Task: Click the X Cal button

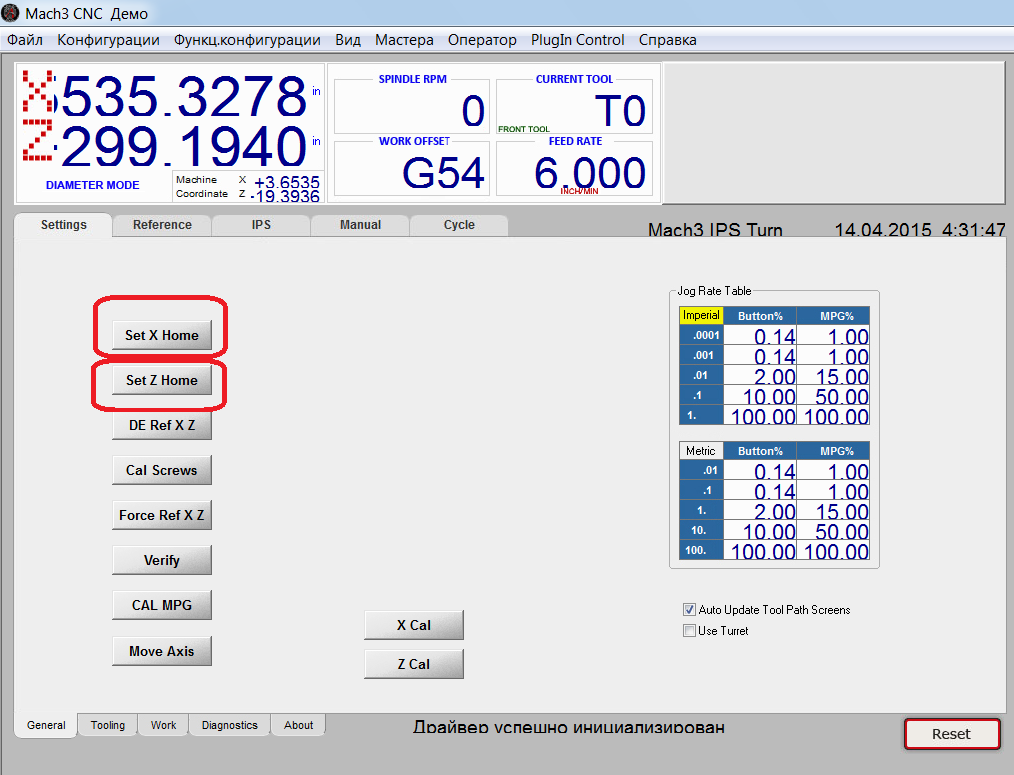Action: coord(414,626)
